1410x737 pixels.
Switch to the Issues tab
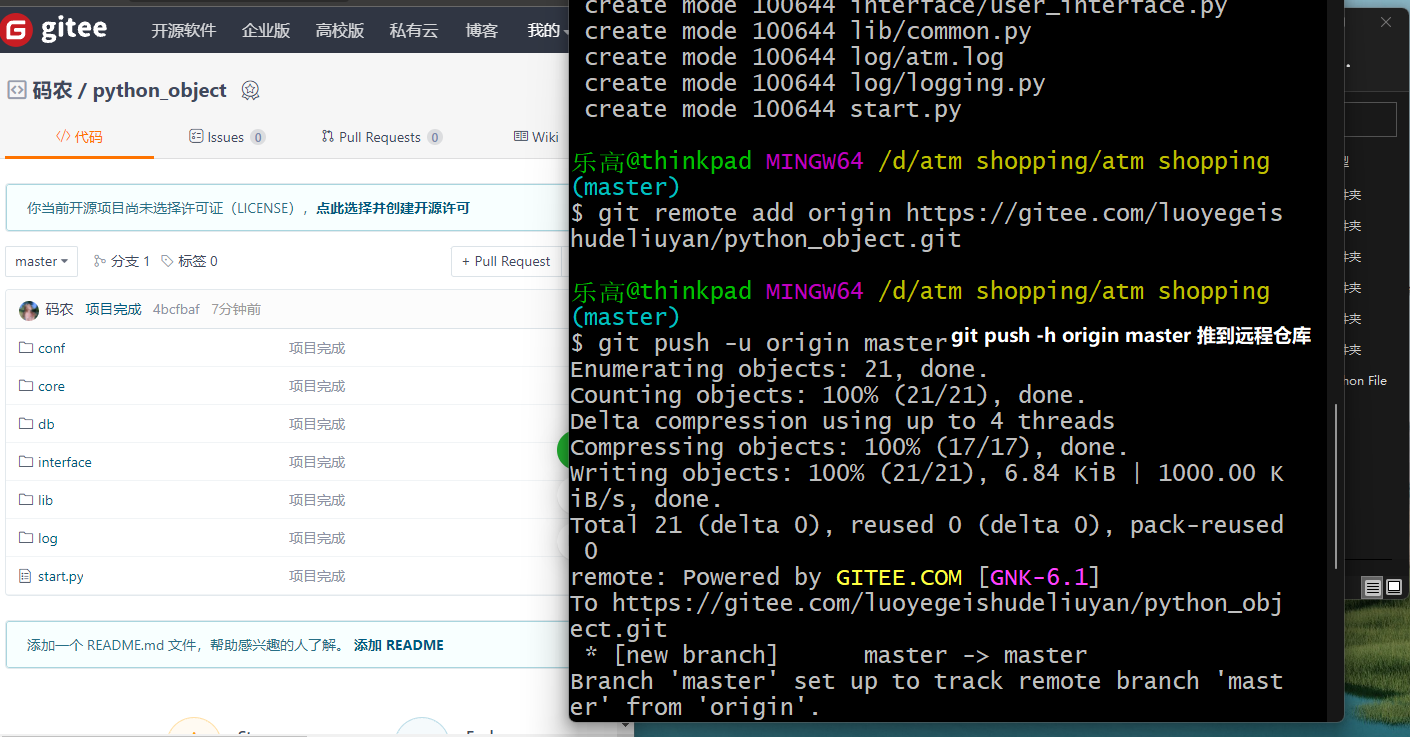[x=227, y=137]
